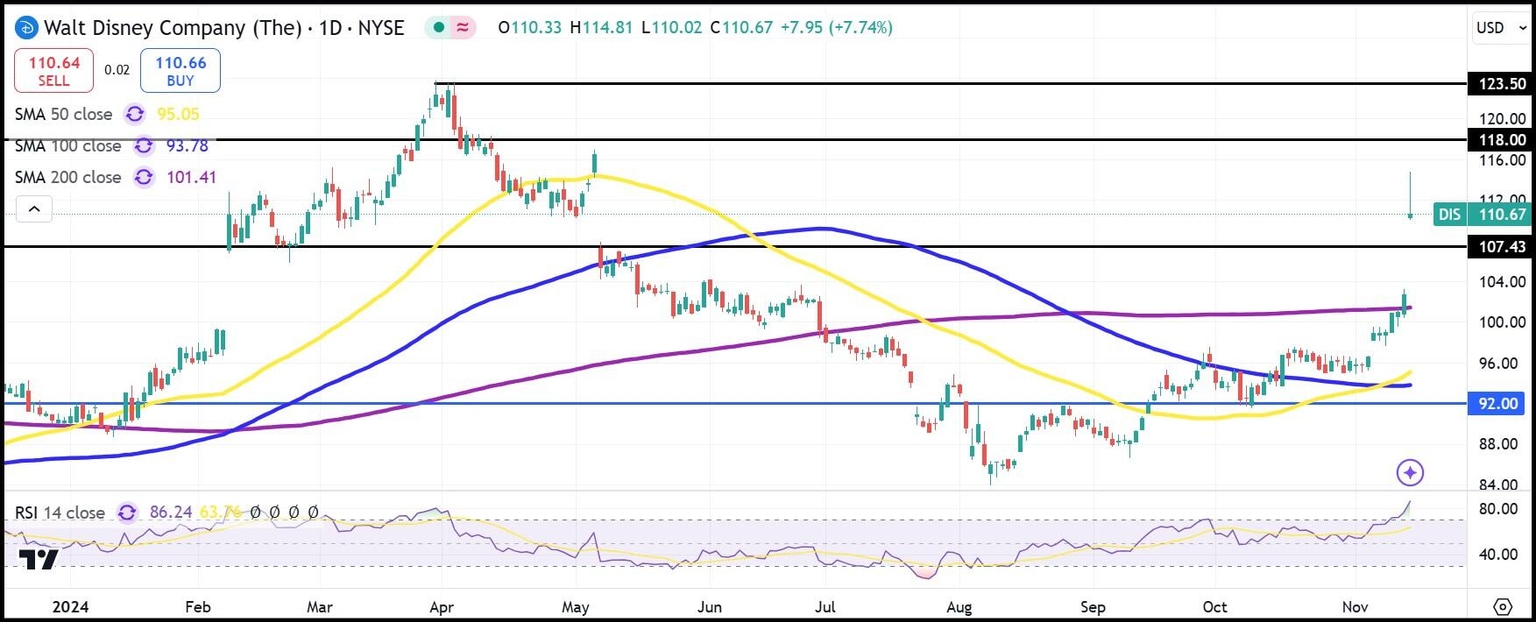This screenshot has width=1536, height=622.
Task: Click the high price H114.81
Action: (x=602, y=28)
